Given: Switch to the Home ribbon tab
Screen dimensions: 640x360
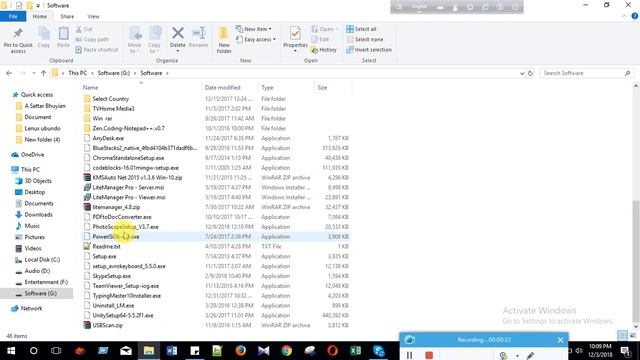Looking at the screenshot, I should pos(40,16).
